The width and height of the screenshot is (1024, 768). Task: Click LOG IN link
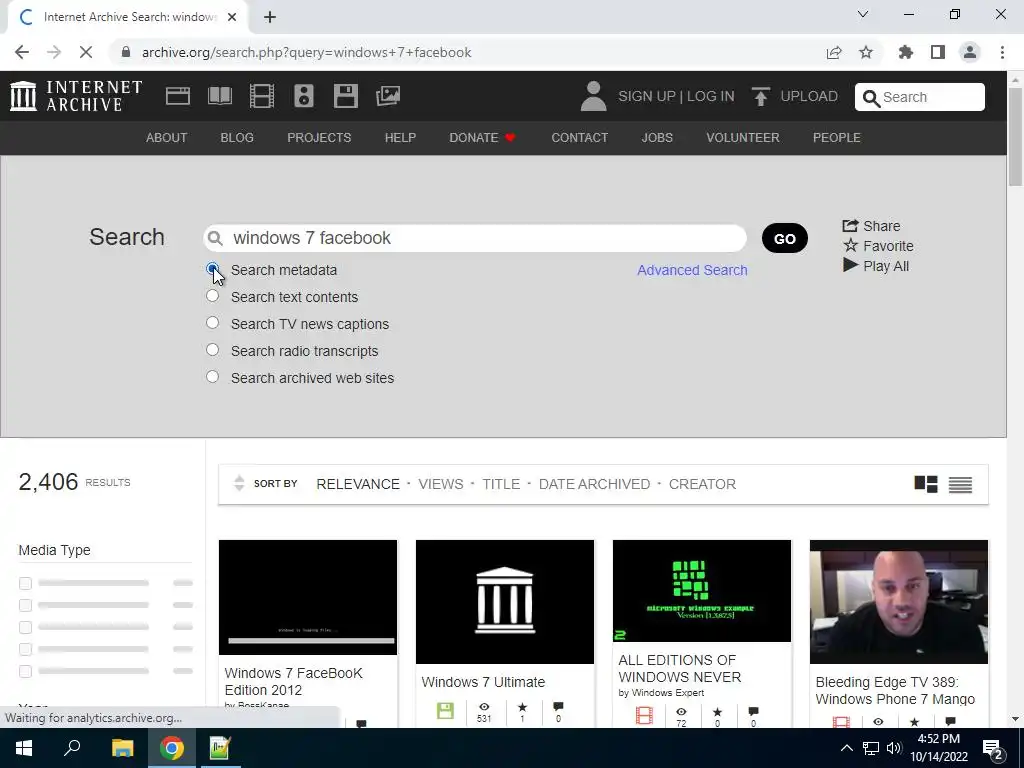click(x=711, y=97)
